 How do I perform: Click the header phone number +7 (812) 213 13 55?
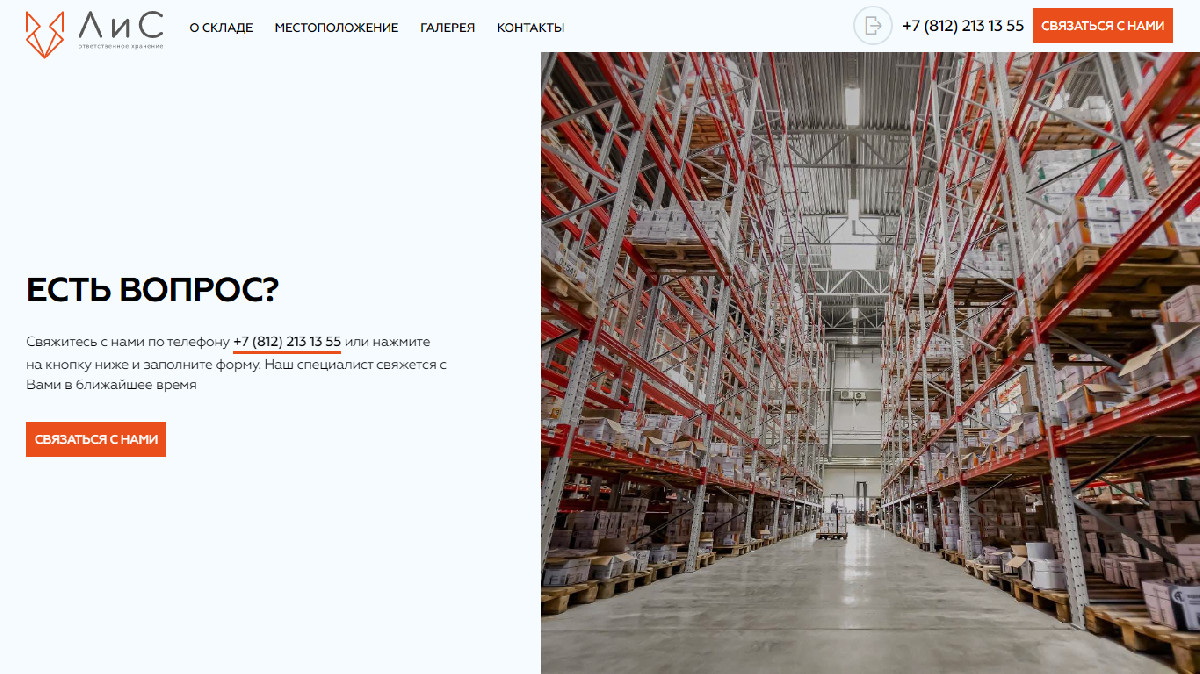963,26
